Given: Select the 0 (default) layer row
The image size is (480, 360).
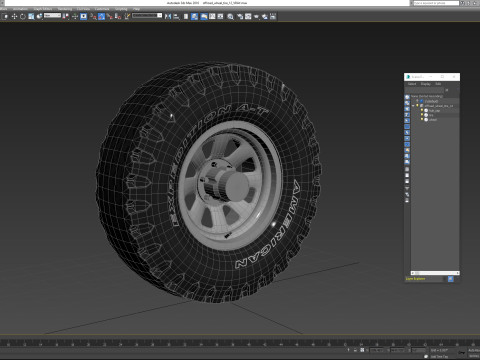Looking at the screenshot, I should (435, 101).
